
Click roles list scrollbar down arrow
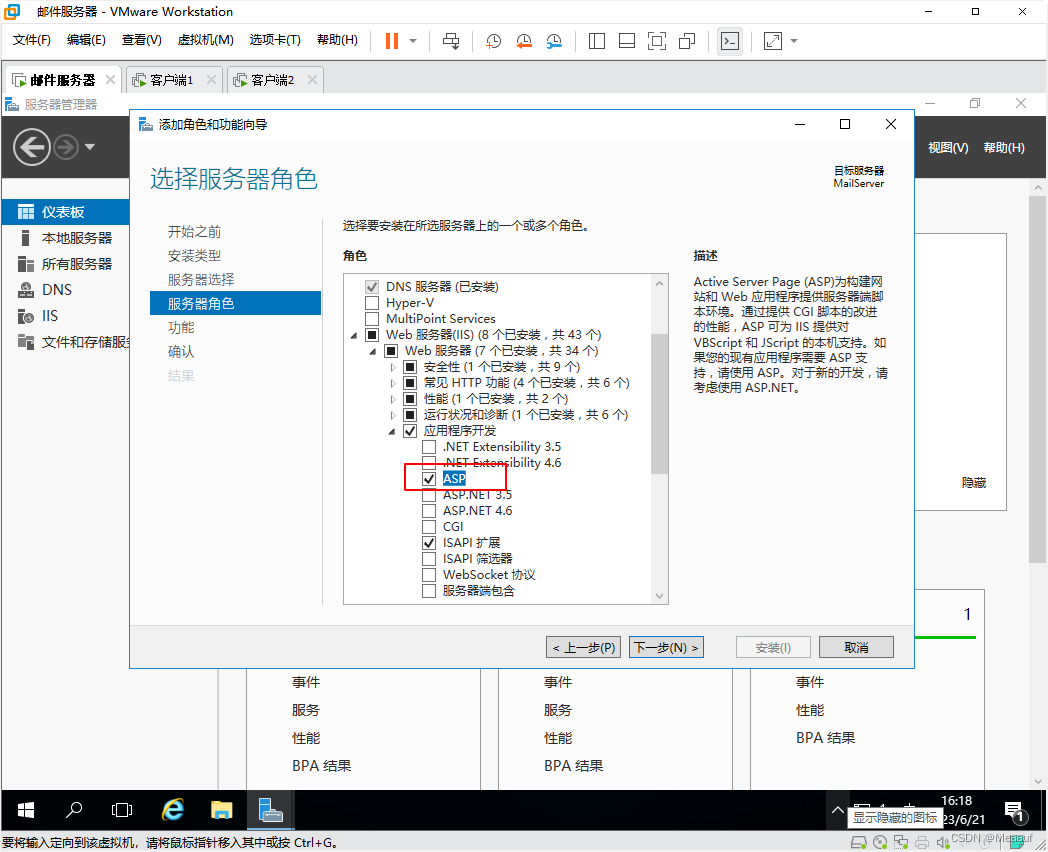point(660,596)
